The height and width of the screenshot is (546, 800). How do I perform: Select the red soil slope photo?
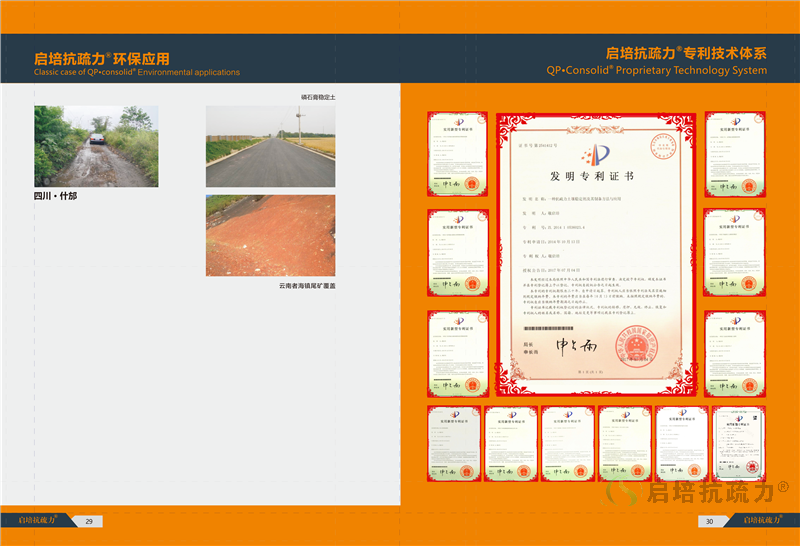click(x=270, y=236)
